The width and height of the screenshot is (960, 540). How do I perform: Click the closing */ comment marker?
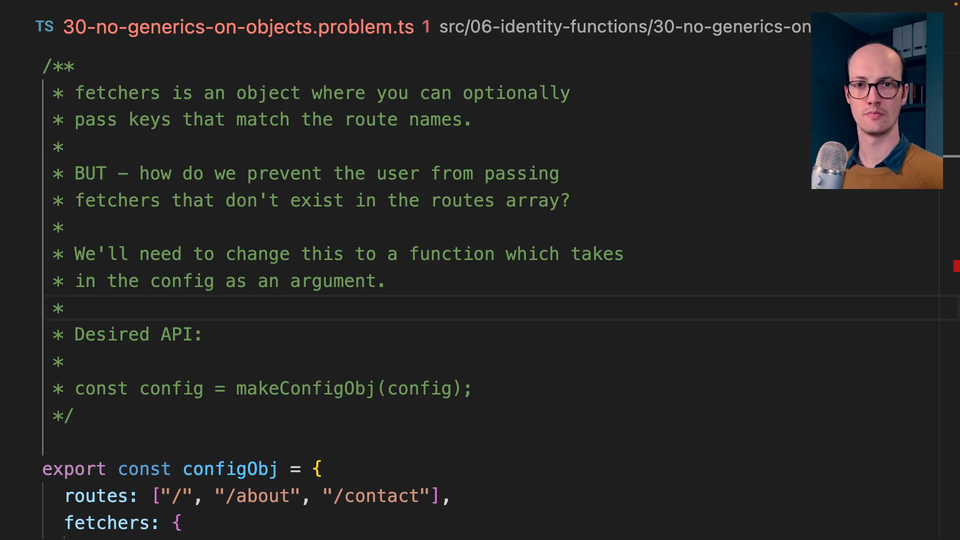tap(63, 415)
